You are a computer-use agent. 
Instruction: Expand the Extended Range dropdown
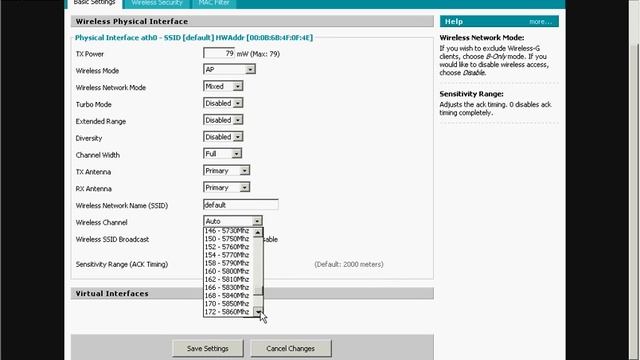point(223,120)
